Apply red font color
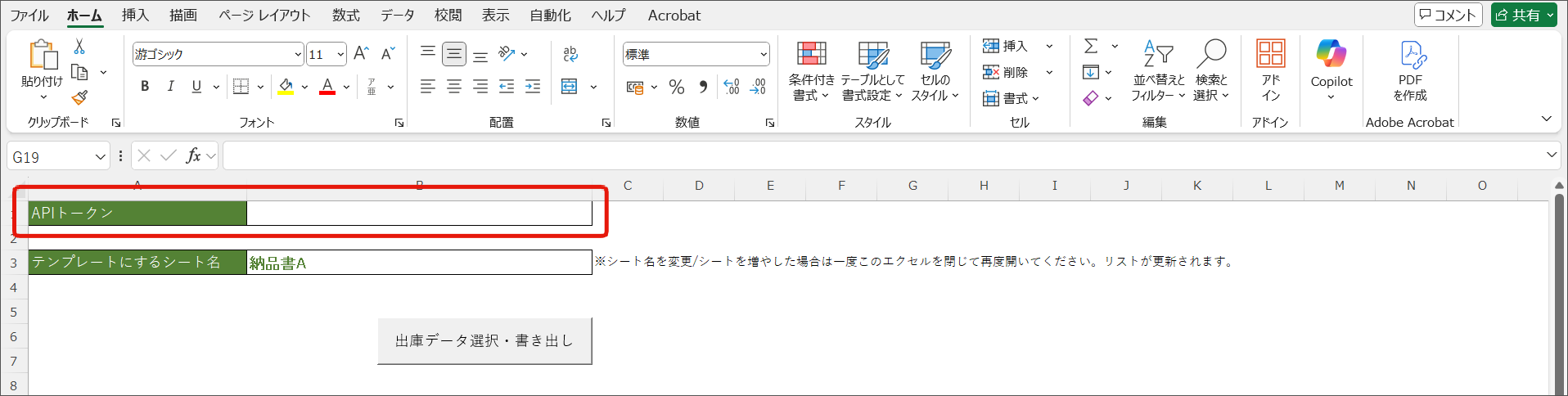The image size is (1568, 396). coord(327,86)
